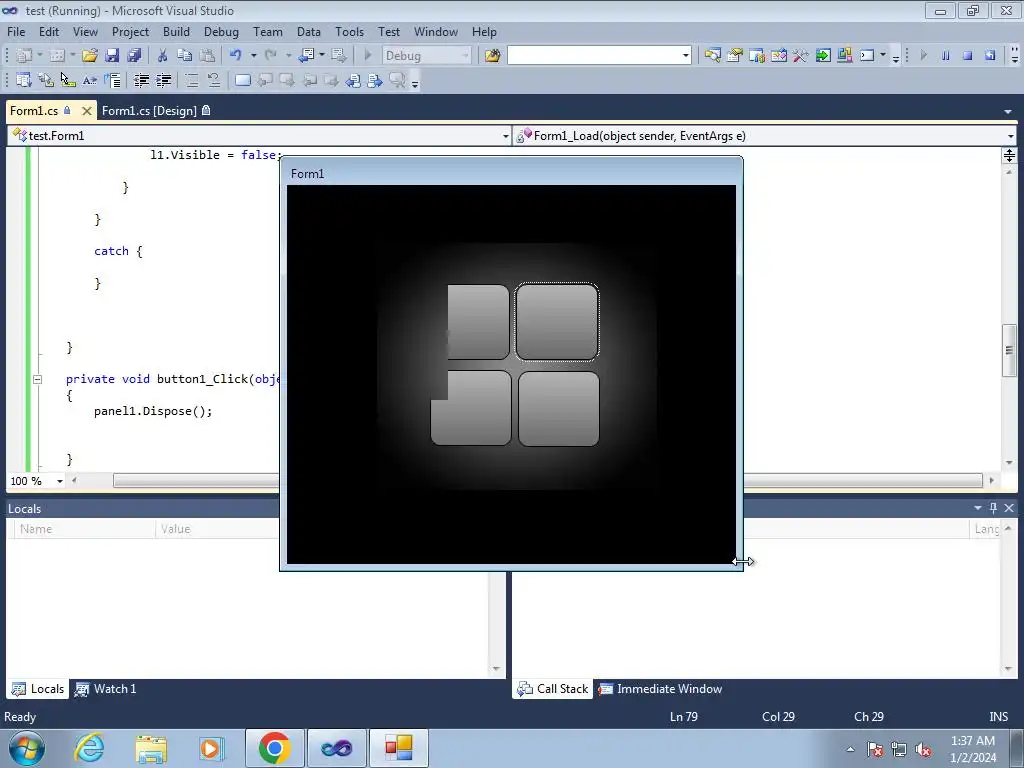Viewport: 1024px width, 768px height.
Task: Click the Uncomment selected lines icon
Action: point(214,80)
